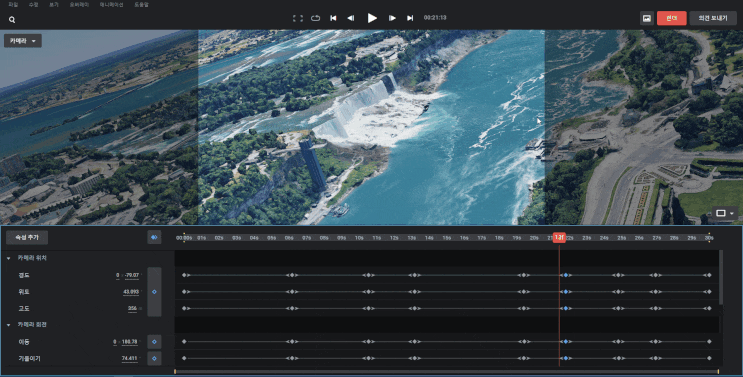Open the search tool
Image resolution: width=743 pixels, height=377 pixels.
(x=12, y=20)
